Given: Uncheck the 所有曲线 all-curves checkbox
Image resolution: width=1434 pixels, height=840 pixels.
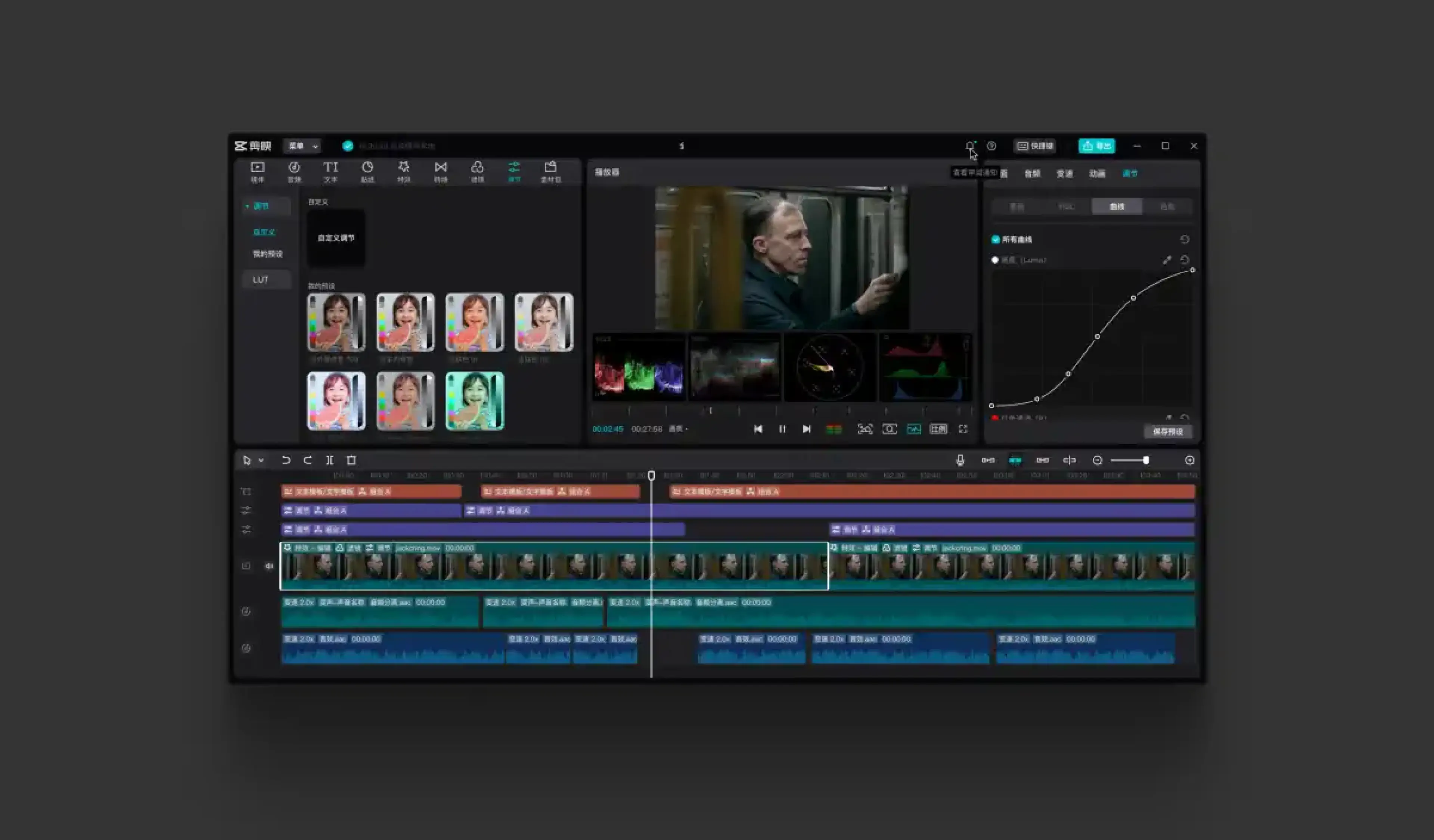Looking at the screenshot, I should [995, 239].
